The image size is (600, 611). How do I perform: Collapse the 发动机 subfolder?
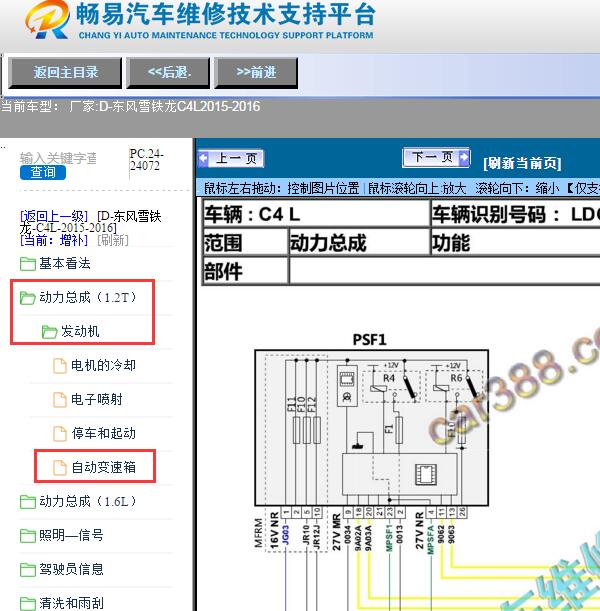[x=80, y=332]
